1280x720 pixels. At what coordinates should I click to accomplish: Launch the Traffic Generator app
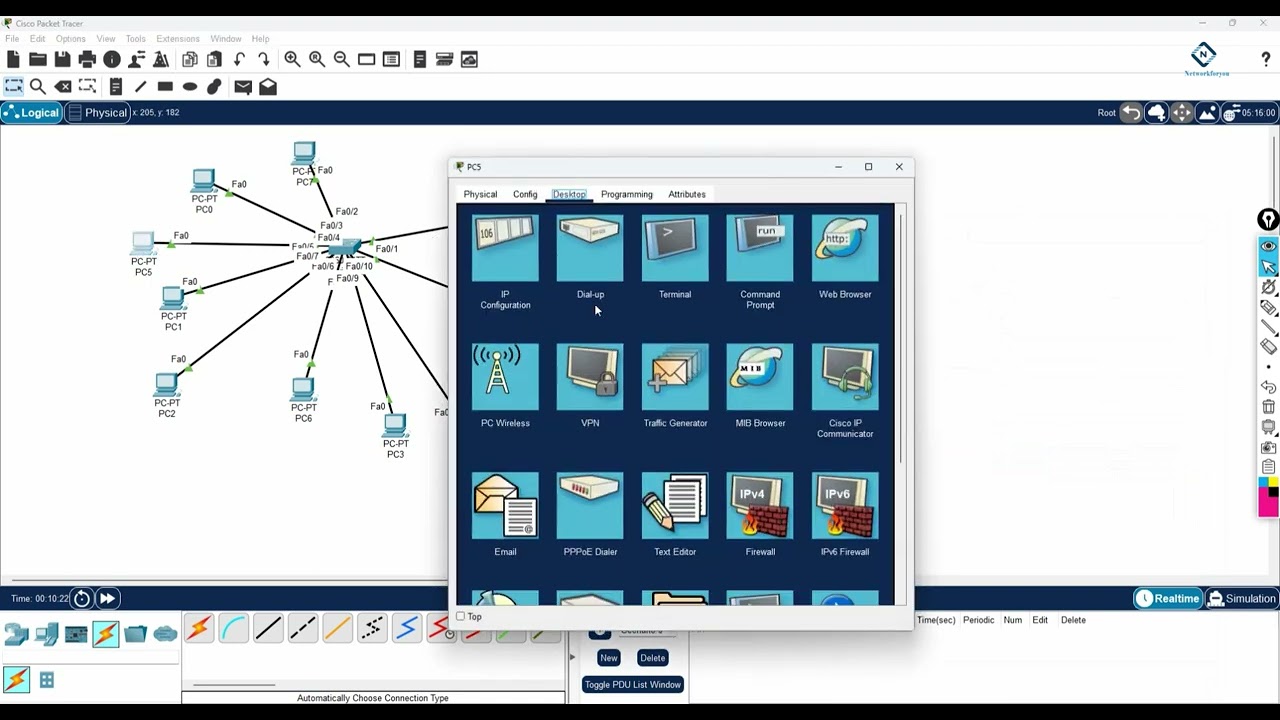pos(675,386)
